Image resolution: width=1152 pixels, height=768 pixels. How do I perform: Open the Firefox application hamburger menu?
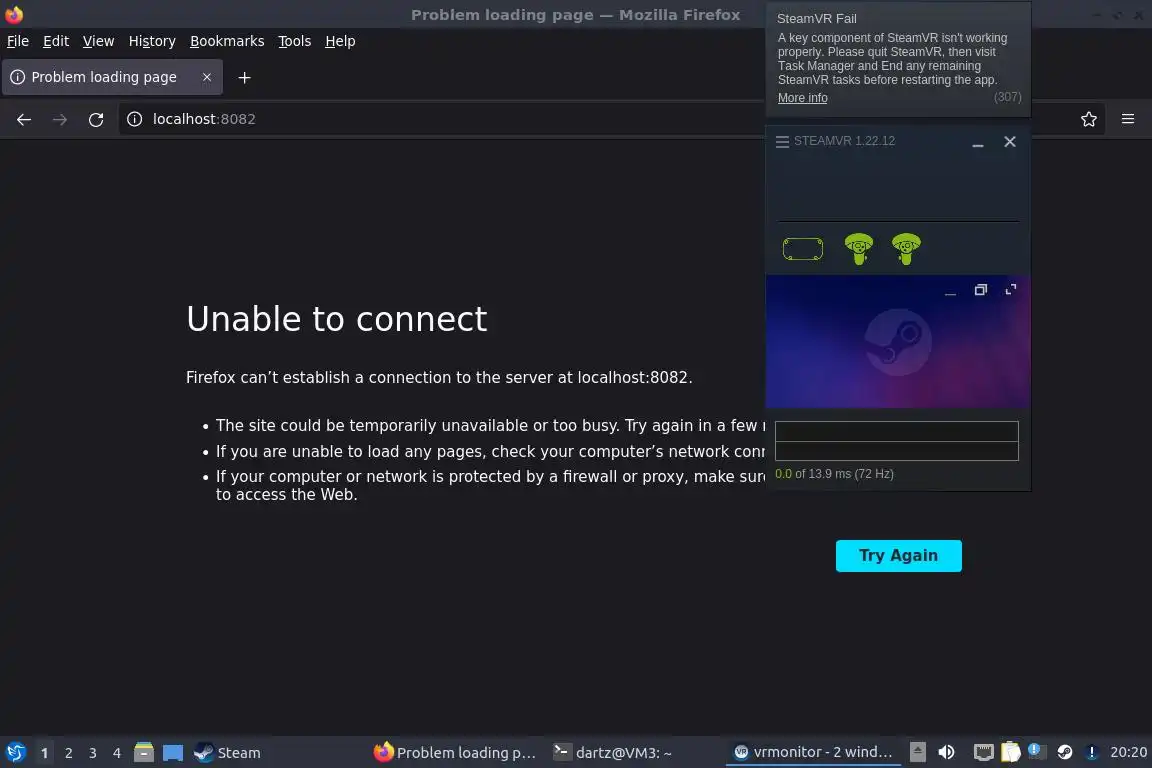(x=1128, y=119)
